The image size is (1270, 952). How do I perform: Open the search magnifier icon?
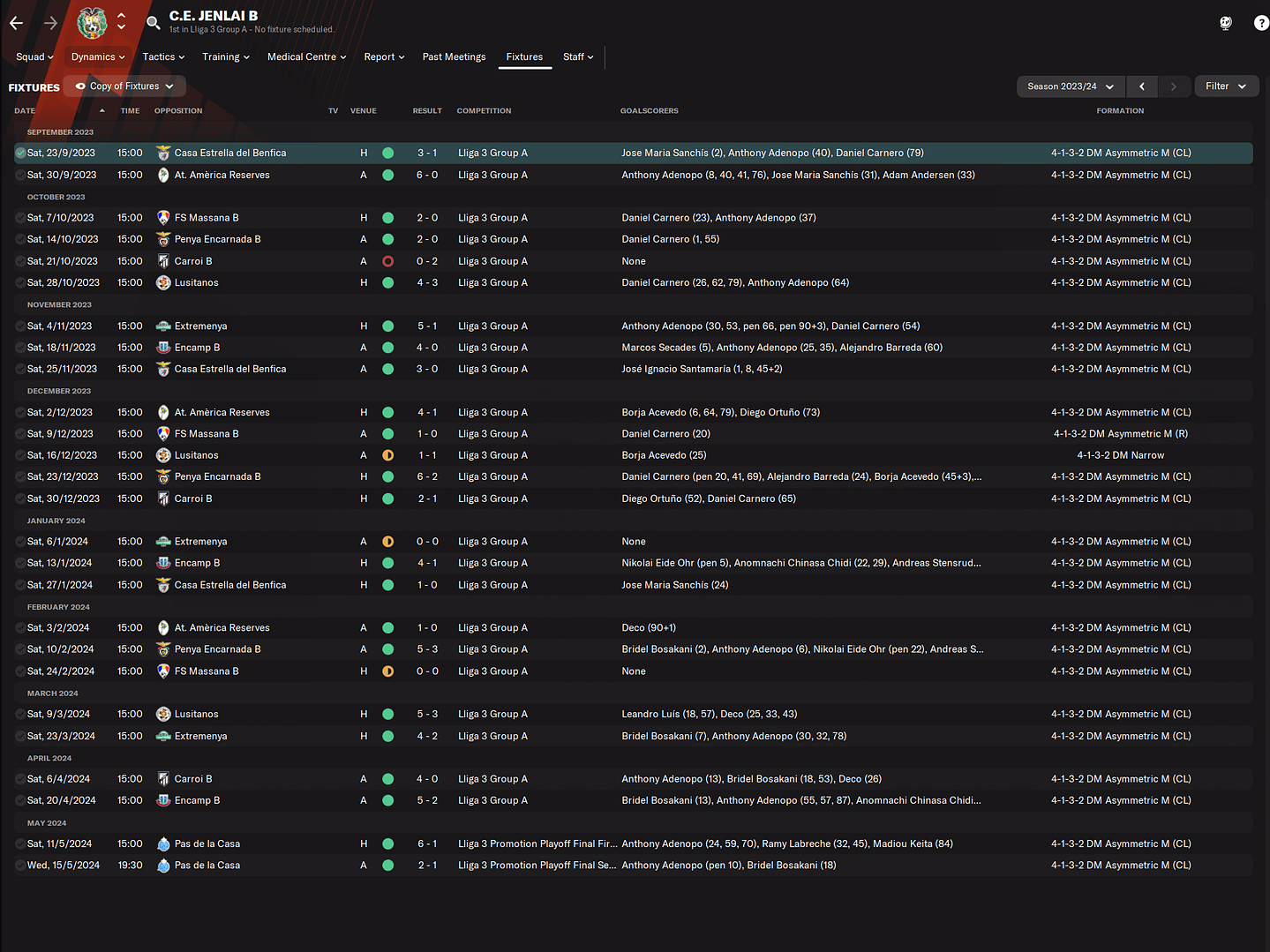point(153,23)
